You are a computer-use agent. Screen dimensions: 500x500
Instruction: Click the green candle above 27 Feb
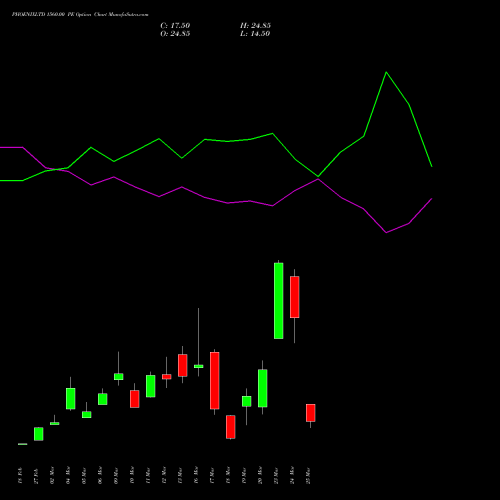(39, 434)
